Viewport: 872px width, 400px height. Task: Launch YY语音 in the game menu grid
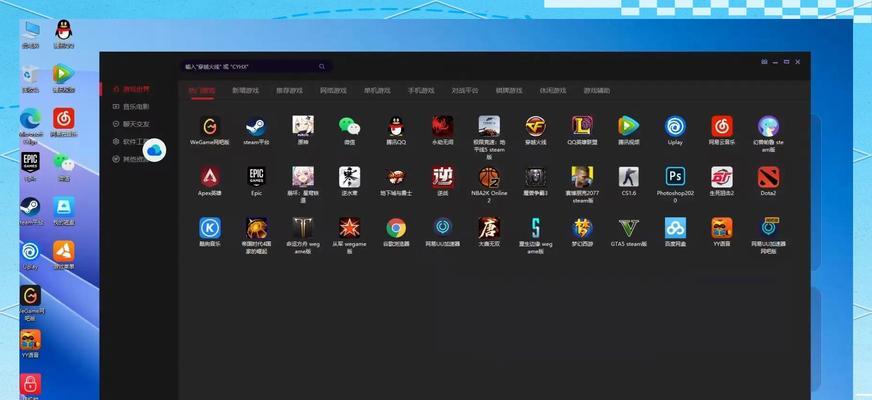click(722, 228)
